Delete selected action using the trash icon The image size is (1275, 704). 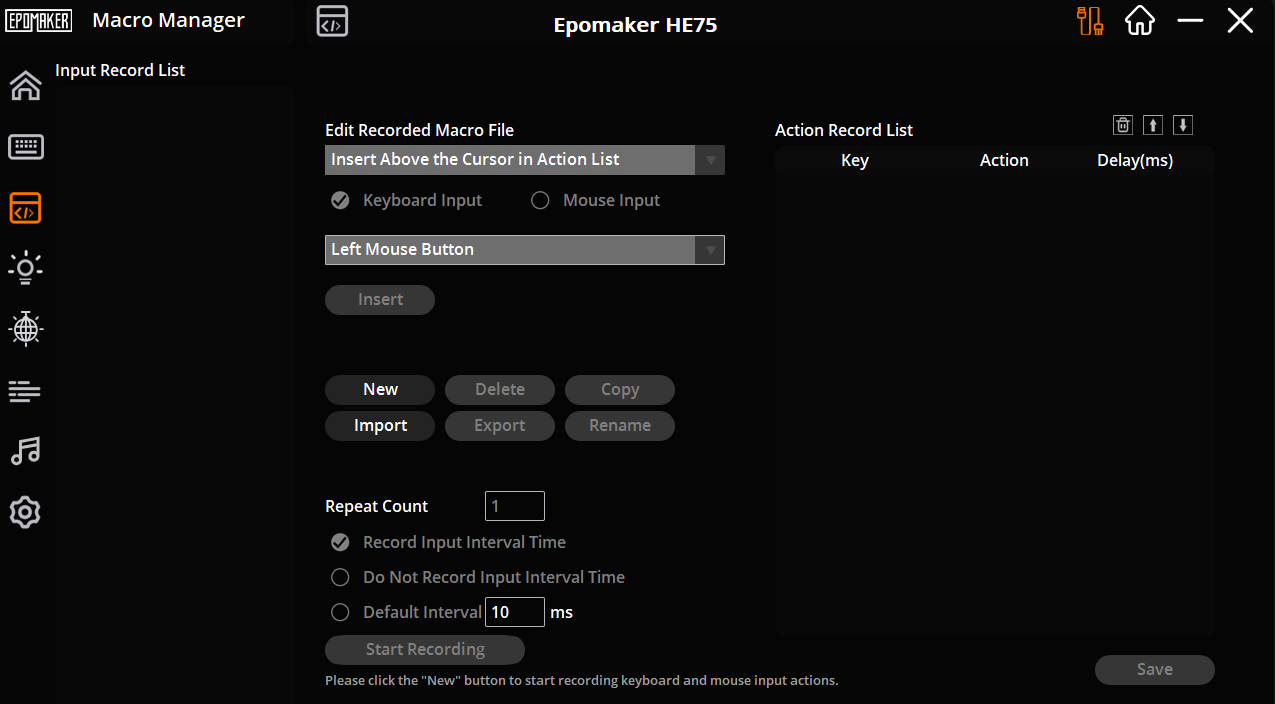coord(1123,125)
